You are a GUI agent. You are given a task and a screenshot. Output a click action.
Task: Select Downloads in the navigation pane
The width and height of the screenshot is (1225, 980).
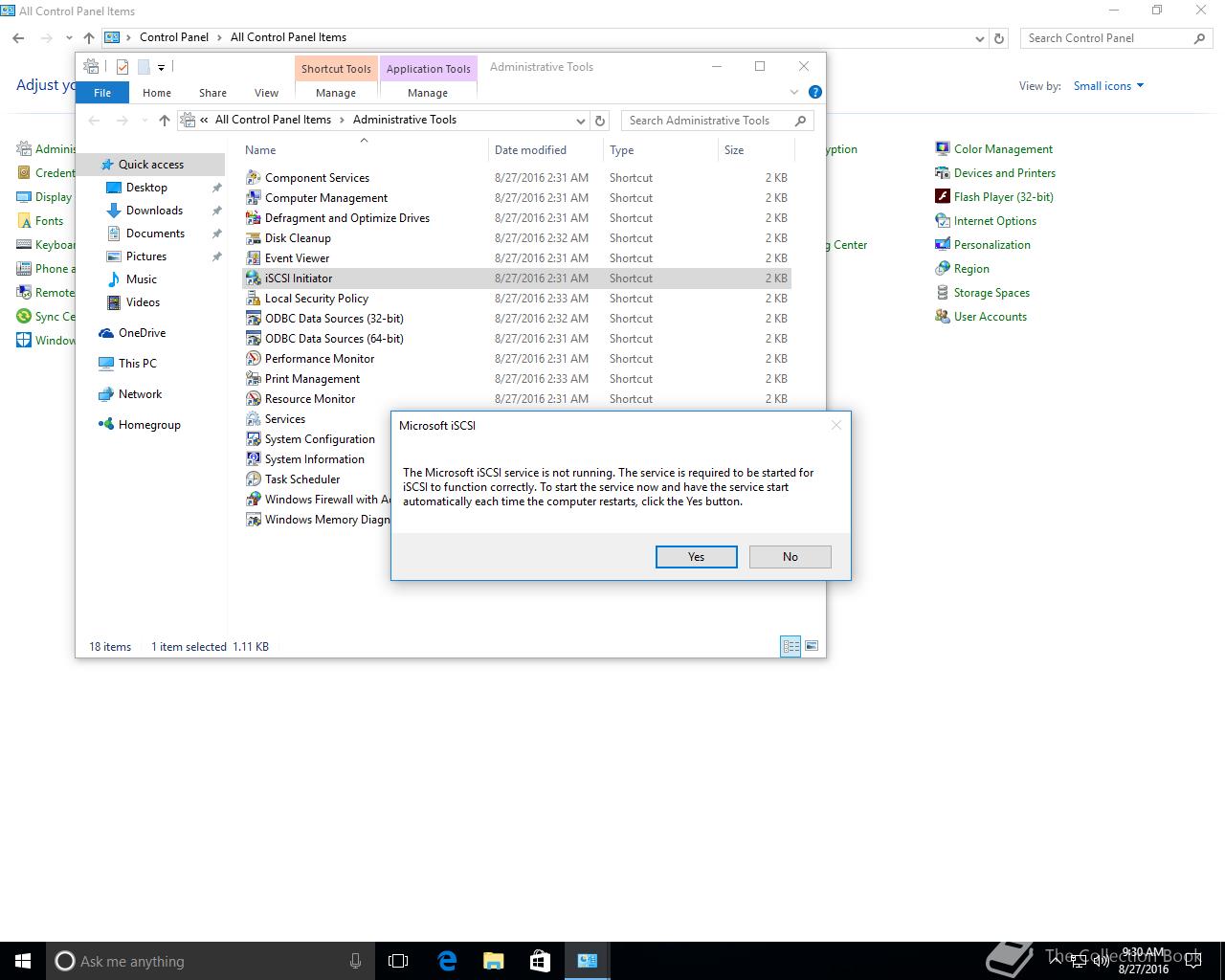(154, 211)
